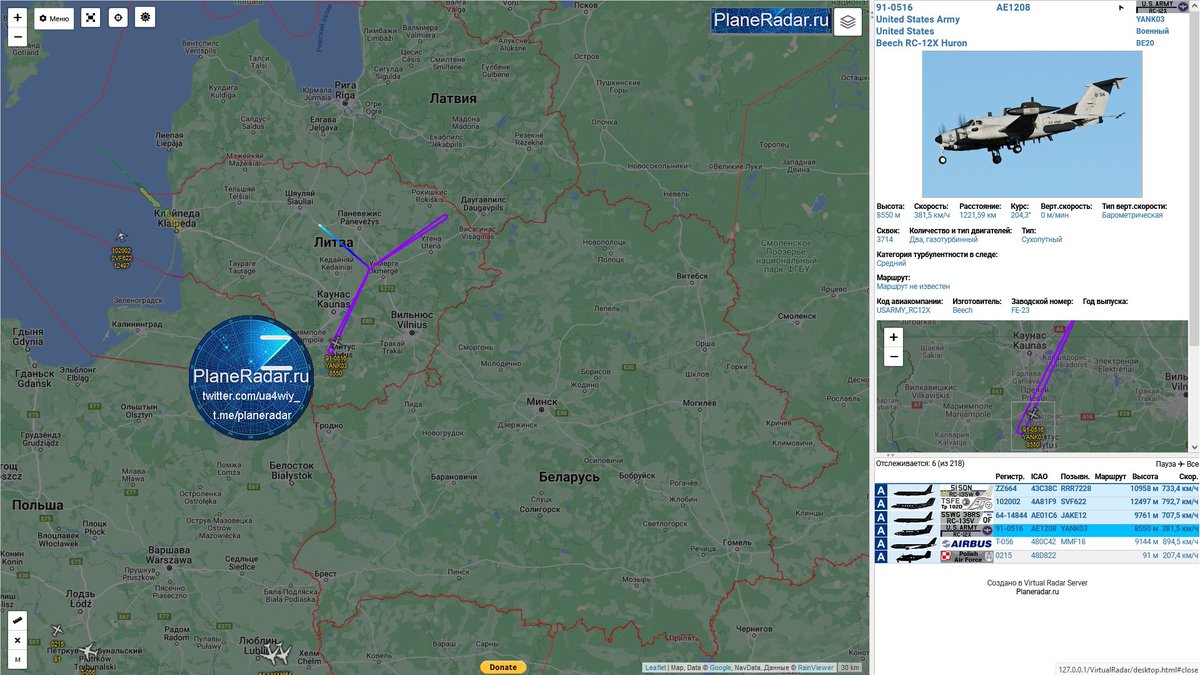Select aircraft 0215 marker near Łódź
The width and height of the screenshot is (1200, 675).
pyautogui.click(x=56, y=631)
